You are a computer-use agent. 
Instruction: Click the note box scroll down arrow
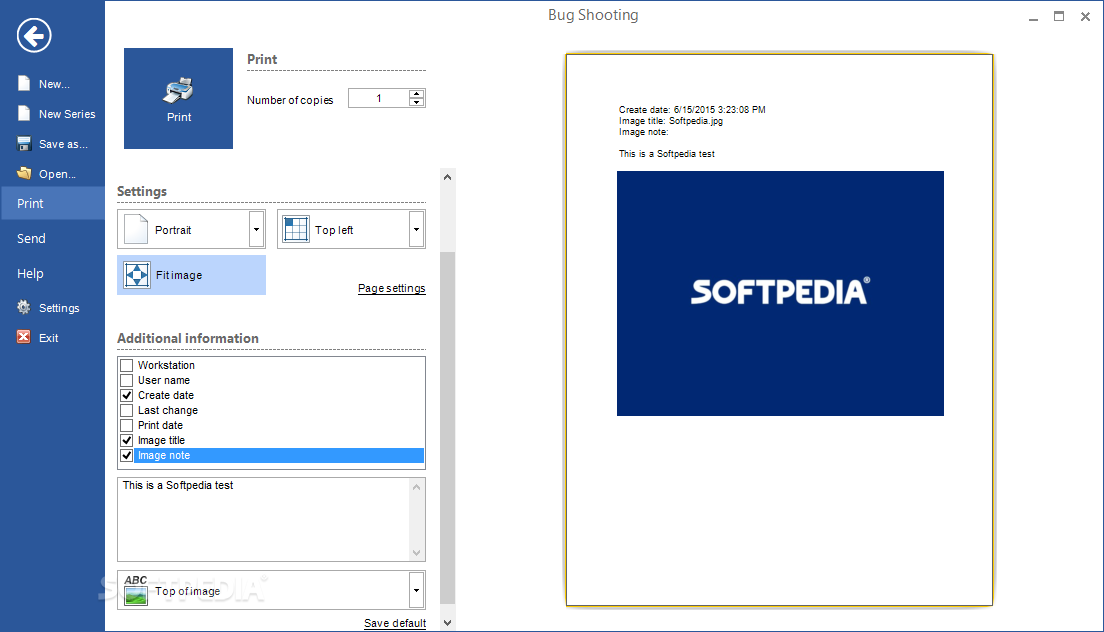(x=417, y=552)
